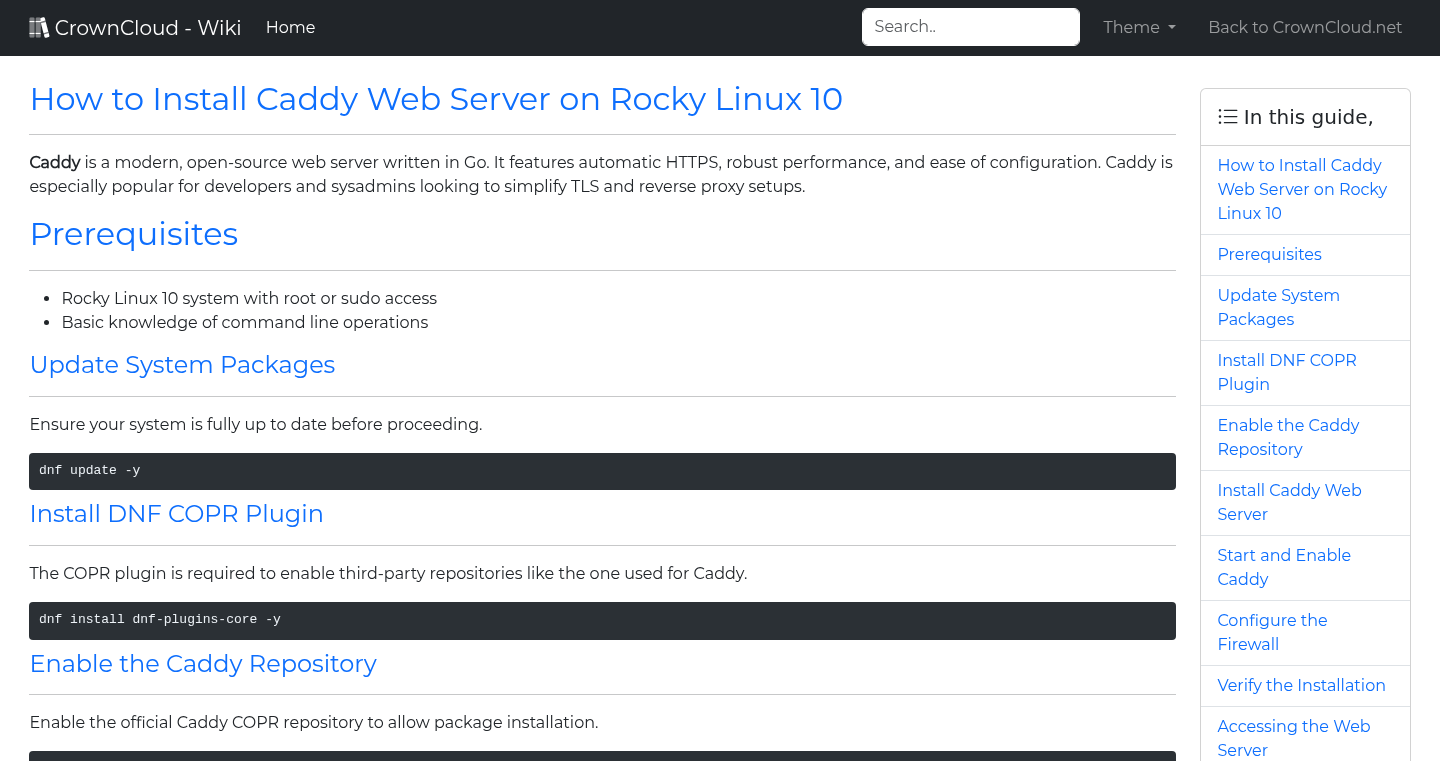
Task: Select Home from the navigation bar
Action: coord(290,27)
